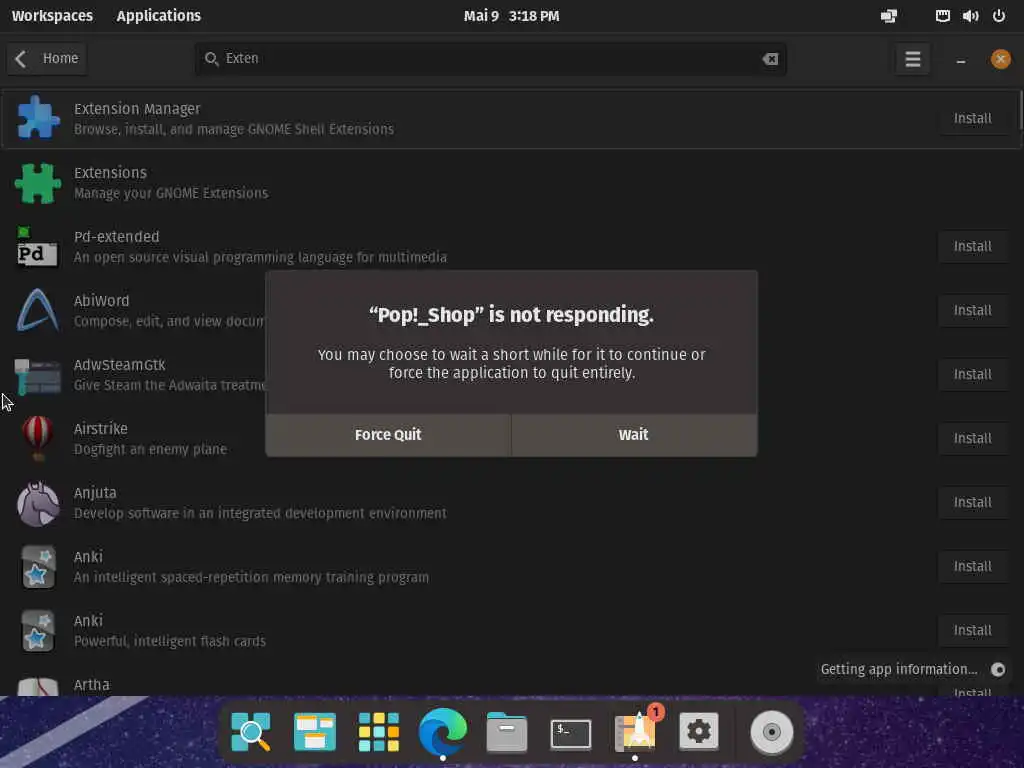
Task: Click the Extension Manager puzzle icon
Action: point(38,118)
